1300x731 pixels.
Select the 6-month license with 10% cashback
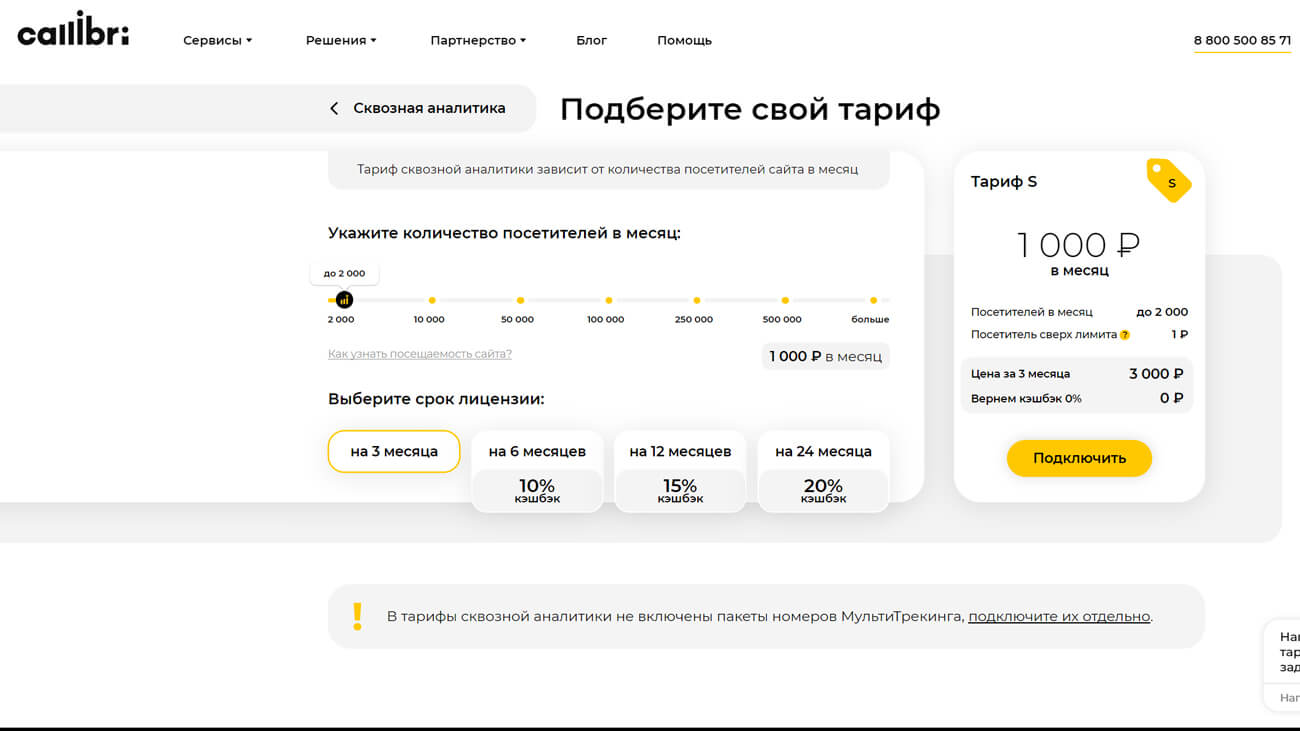537,470
